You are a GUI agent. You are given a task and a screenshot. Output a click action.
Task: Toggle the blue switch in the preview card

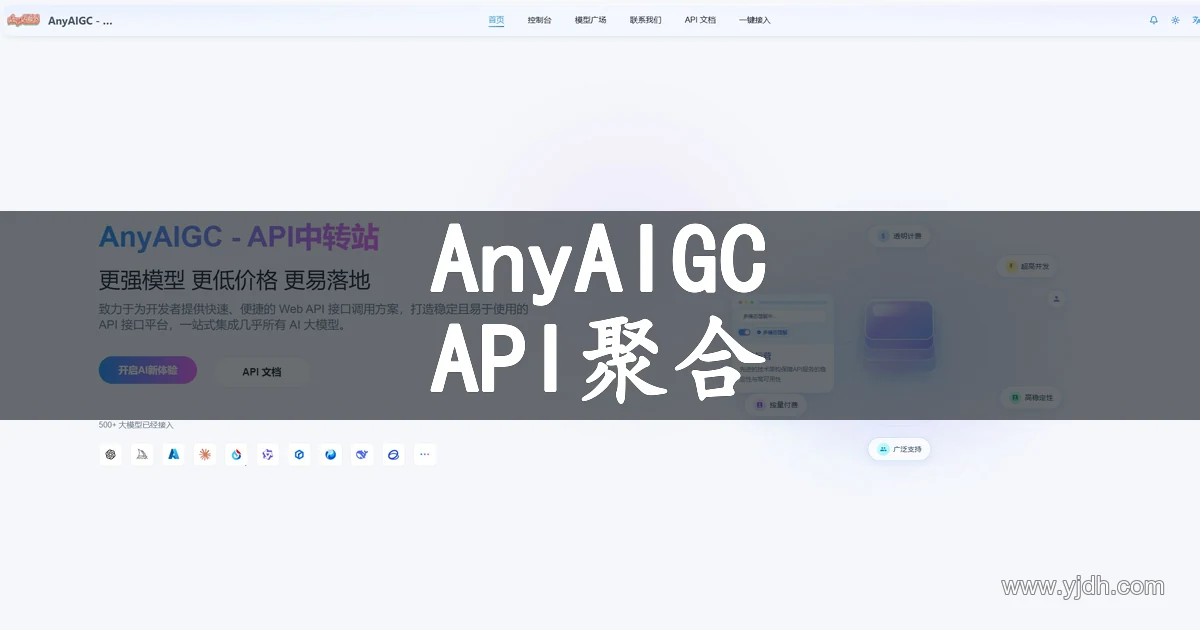(x=745, y=331)
